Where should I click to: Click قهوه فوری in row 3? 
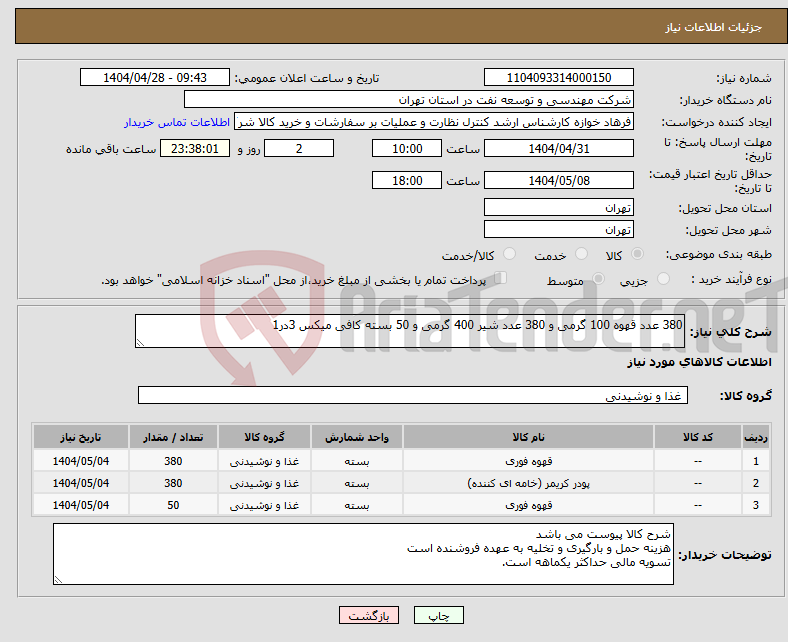(x=528, y=505)
